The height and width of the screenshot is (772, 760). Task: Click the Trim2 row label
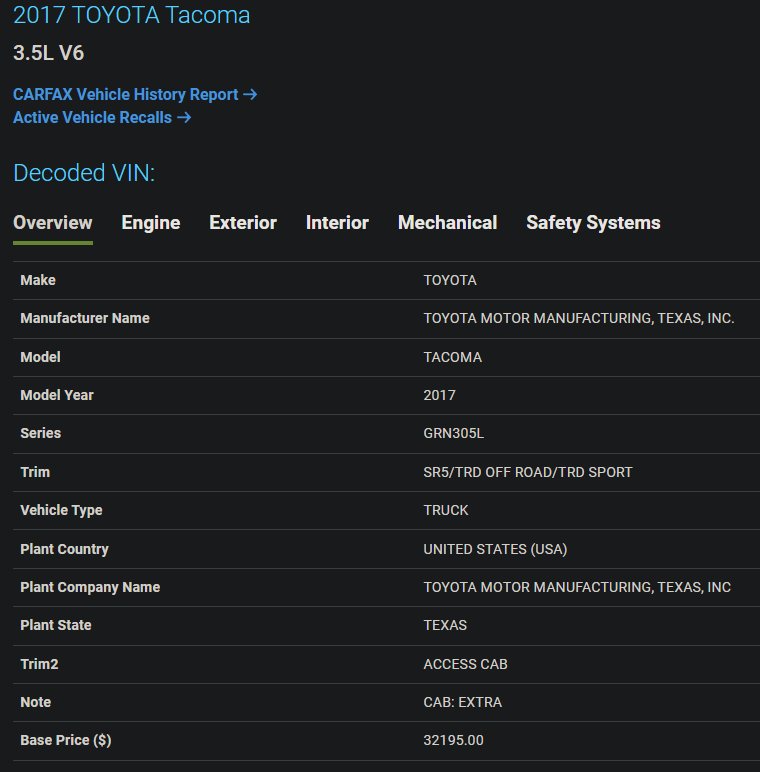point(39,664)
